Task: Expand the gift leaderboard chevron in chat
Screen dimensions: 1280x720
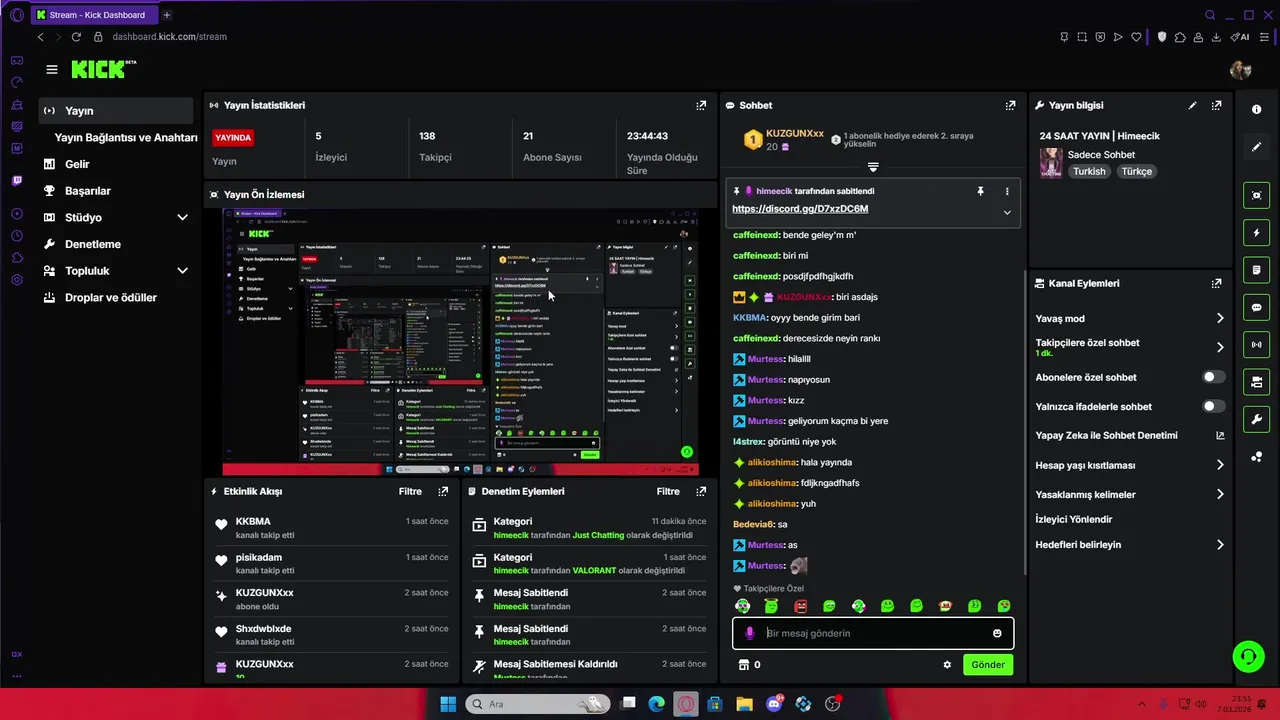Action: click(873, 167)
